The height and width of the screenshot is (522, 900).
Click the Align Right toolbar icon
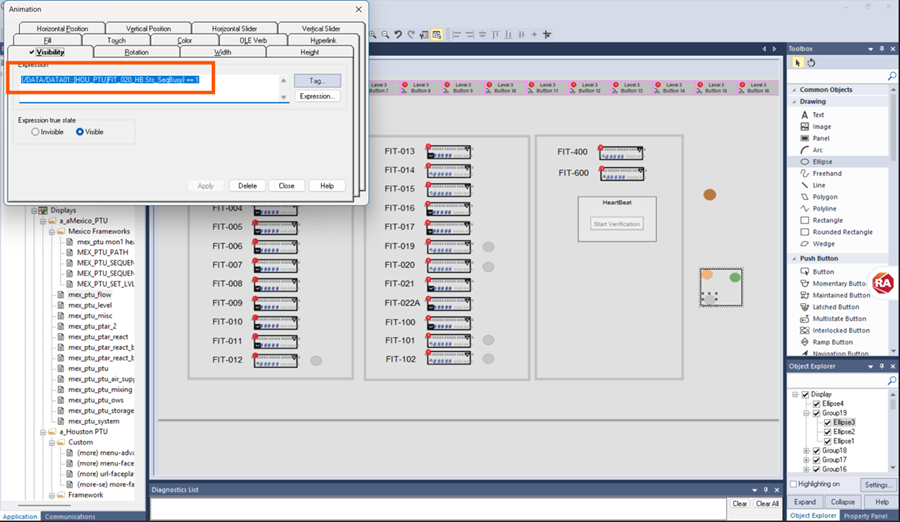click(x=470, y=35)
